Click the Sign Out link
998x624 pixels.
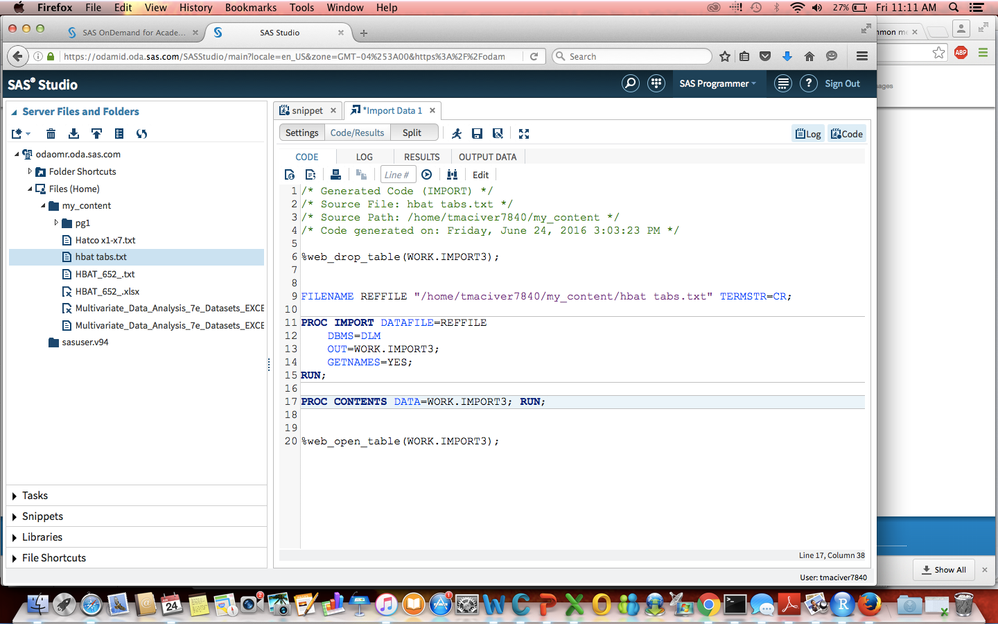click(842, 84)
